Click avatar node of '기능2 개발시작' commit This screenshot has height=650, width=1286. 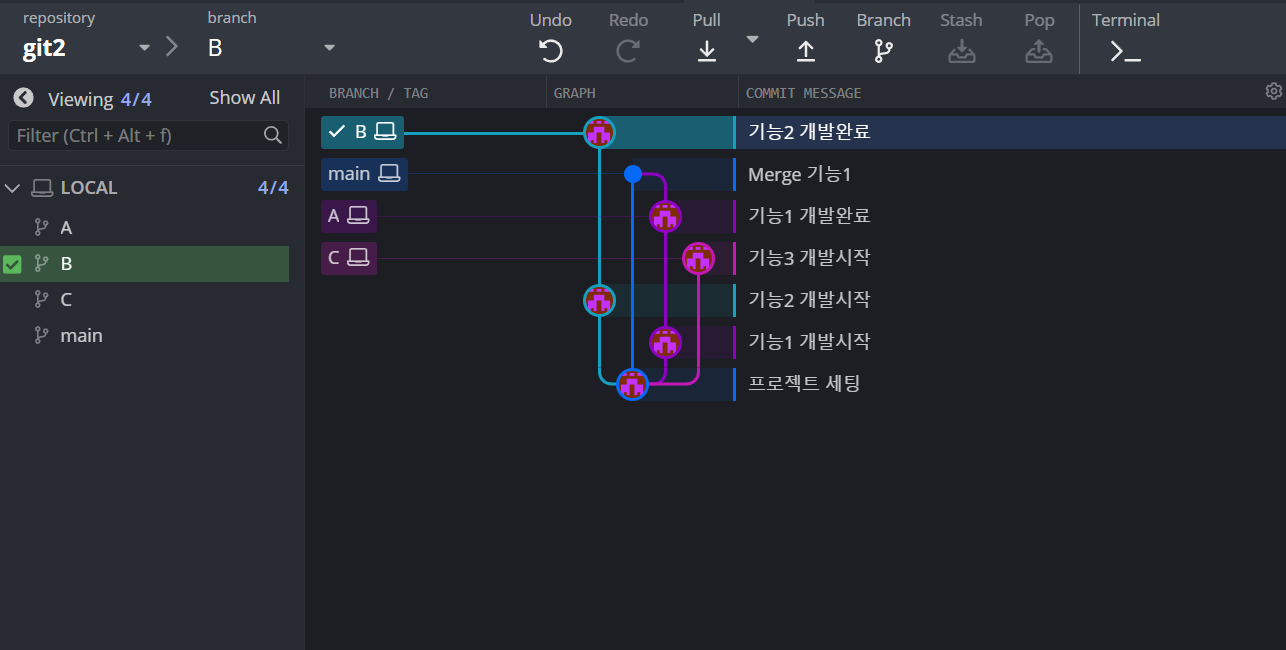pos(599,300)
